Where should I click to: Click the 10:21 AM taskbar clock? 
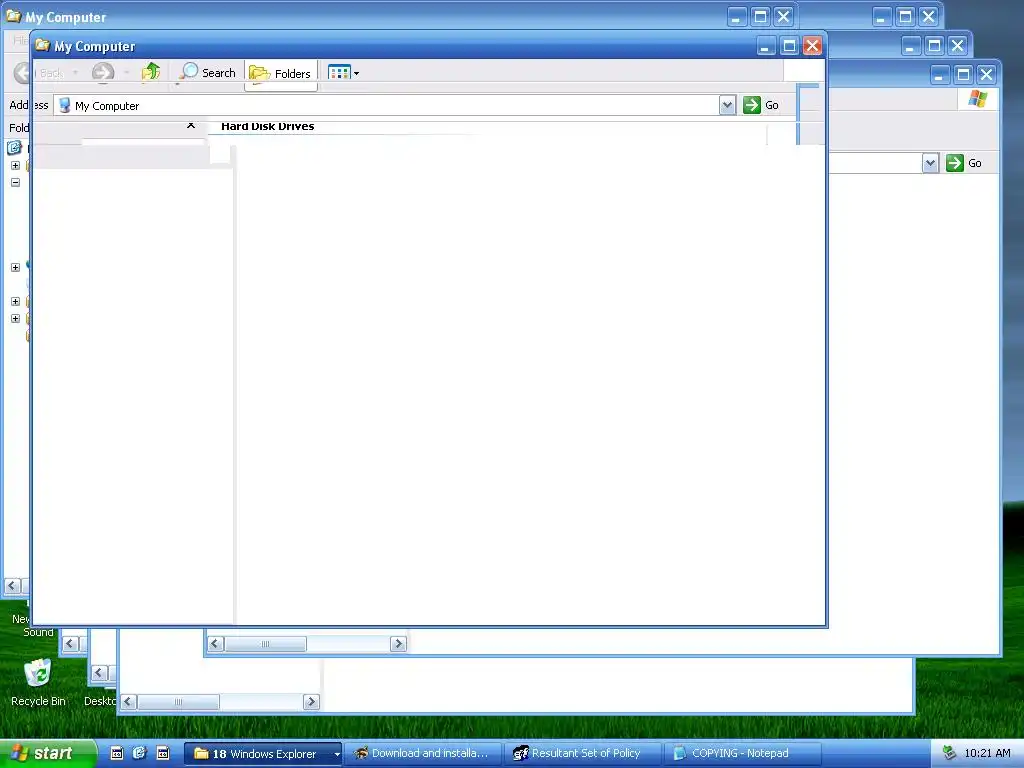pos(987,754)
